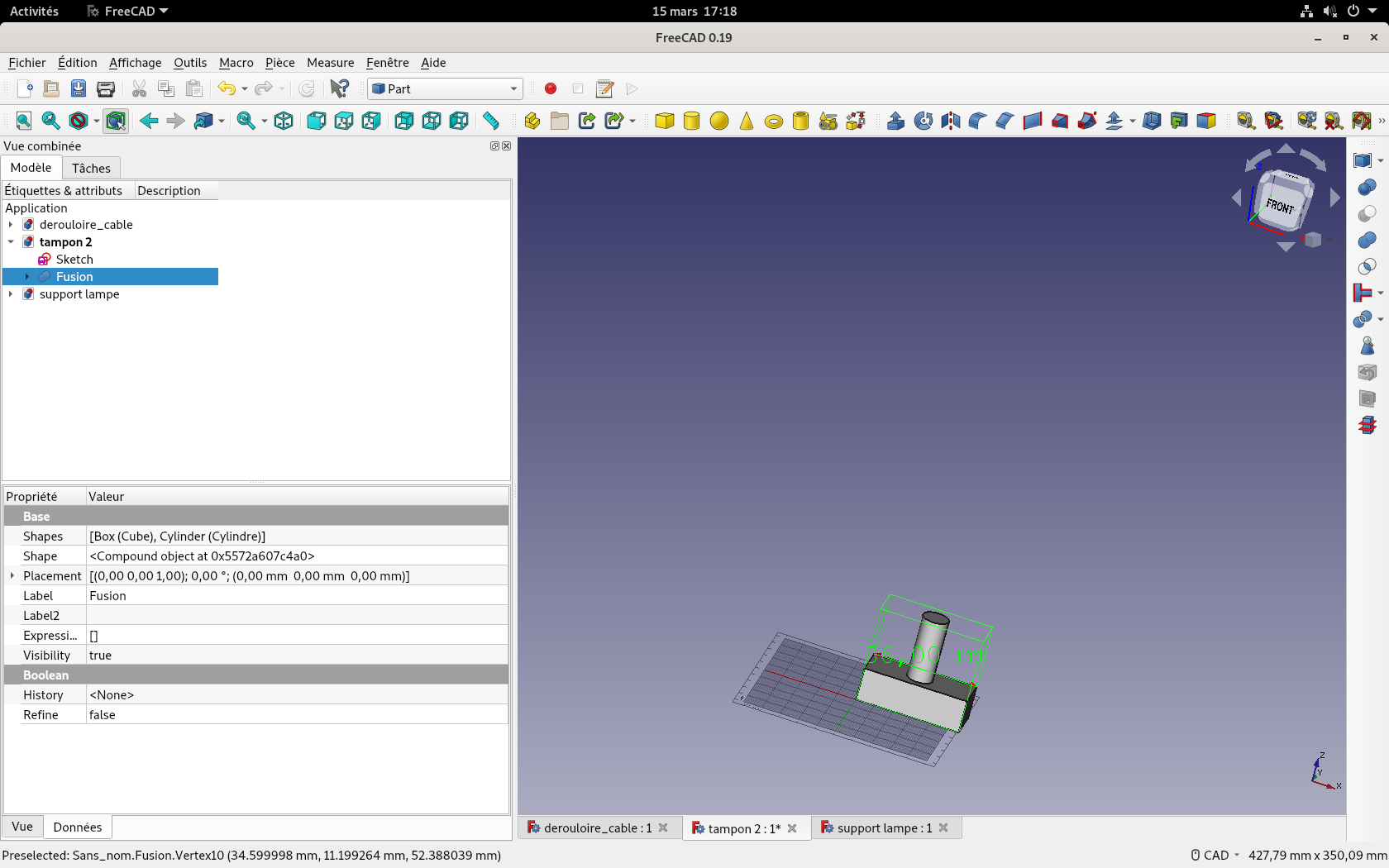Screen dimensions: 1389x868
Task: Click the Visibility property value true
Action: click(297, 656)
